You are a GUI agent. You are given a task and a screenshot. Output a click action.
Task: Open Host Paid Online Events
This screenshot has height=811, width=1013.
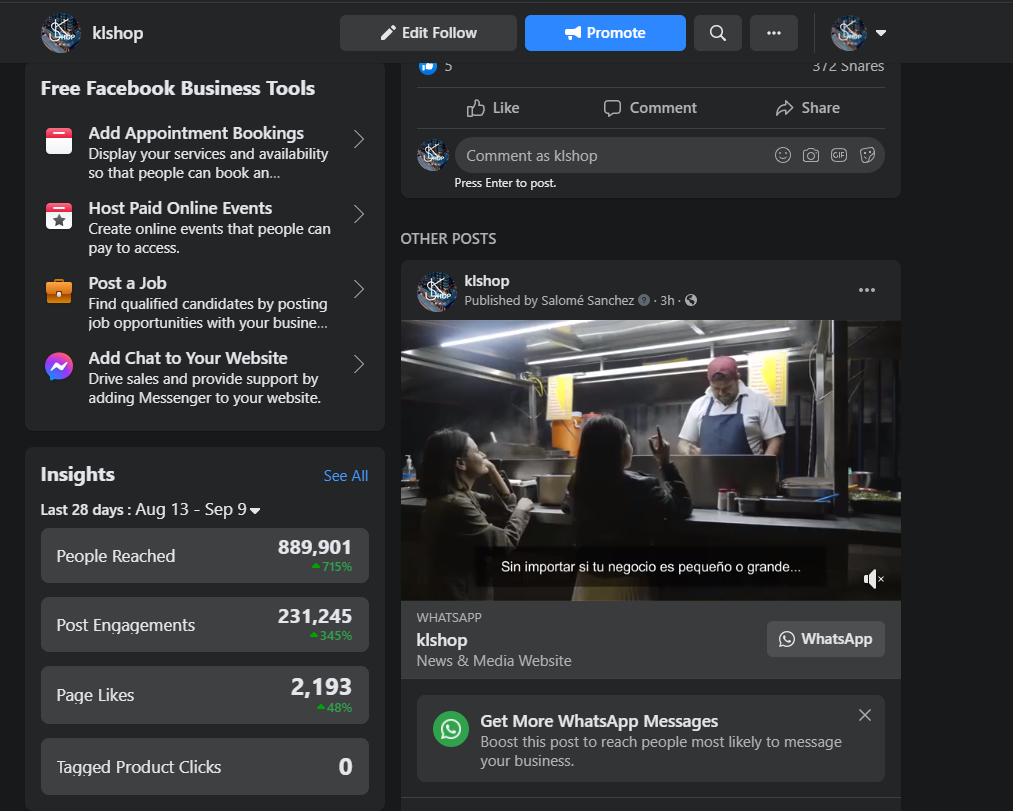pyautogui.click(x=205, y=227)
